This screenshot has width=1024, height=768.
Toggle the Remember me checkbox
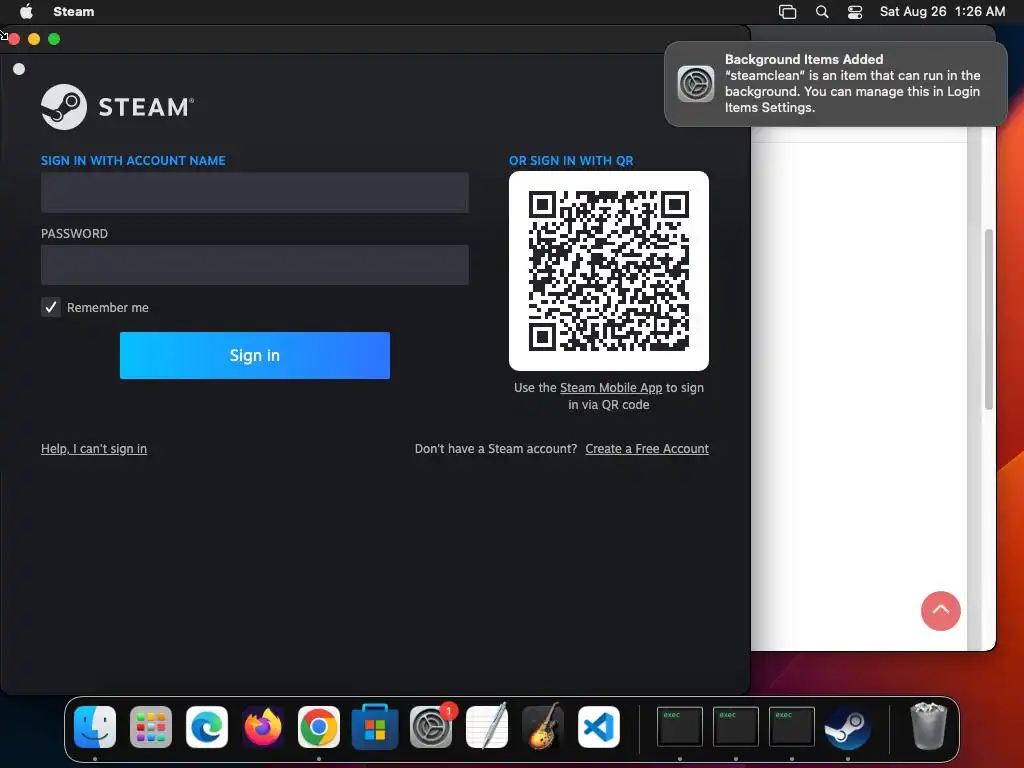[x=50, y=307]
